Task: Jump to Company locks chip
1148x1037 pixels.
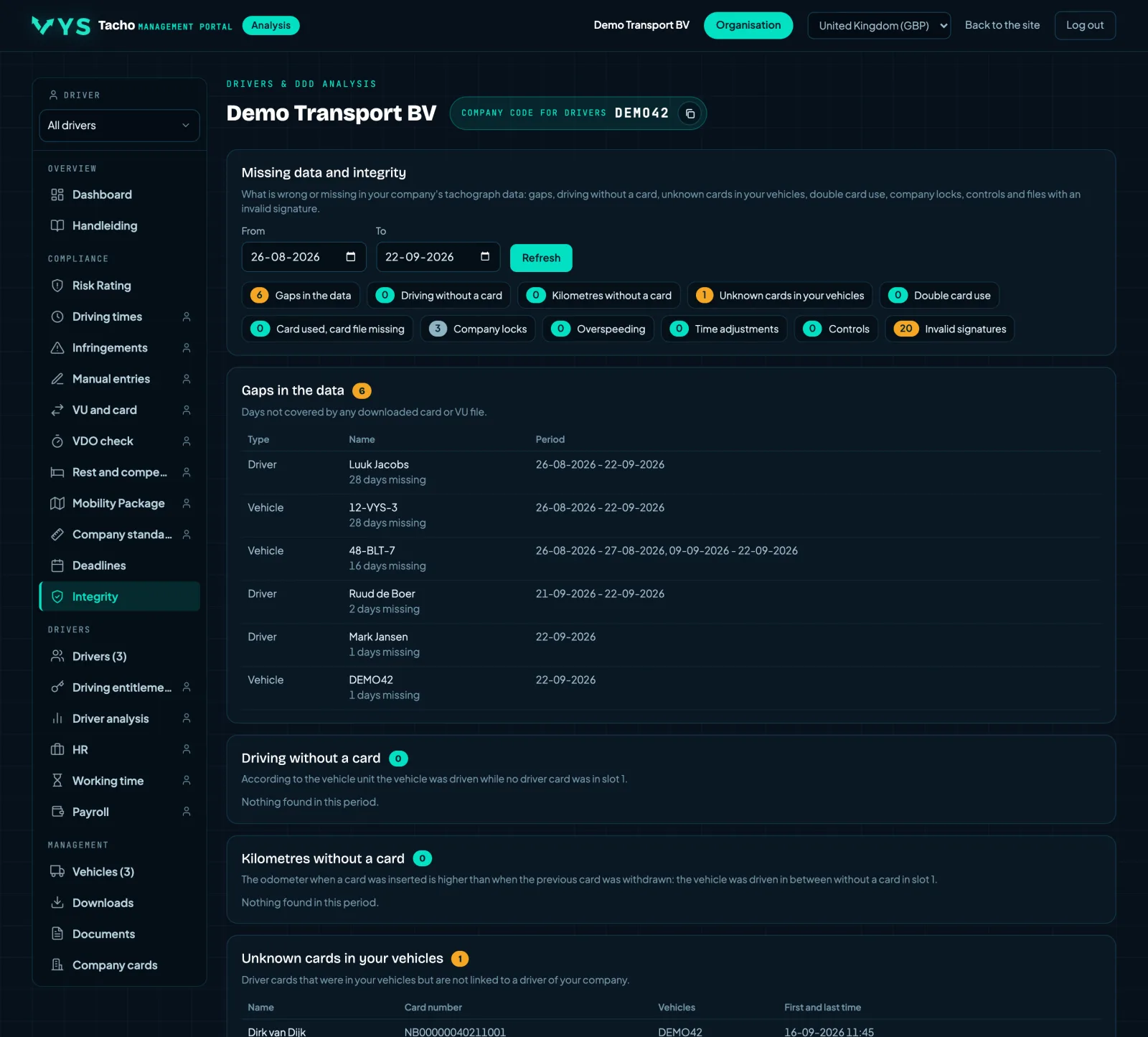Action: point(478,329)
